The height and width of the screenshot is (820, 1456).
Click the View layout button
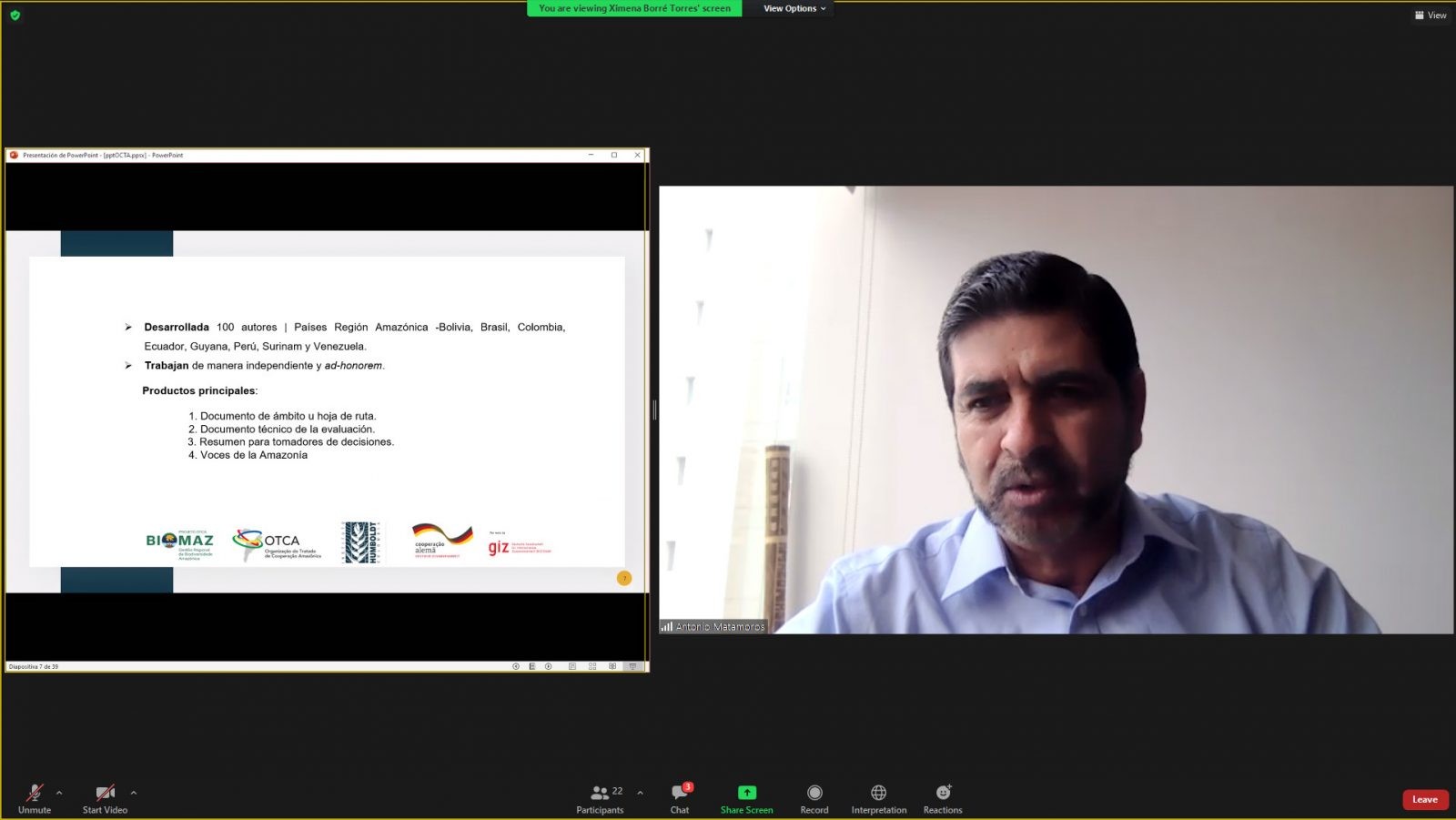1431,15
